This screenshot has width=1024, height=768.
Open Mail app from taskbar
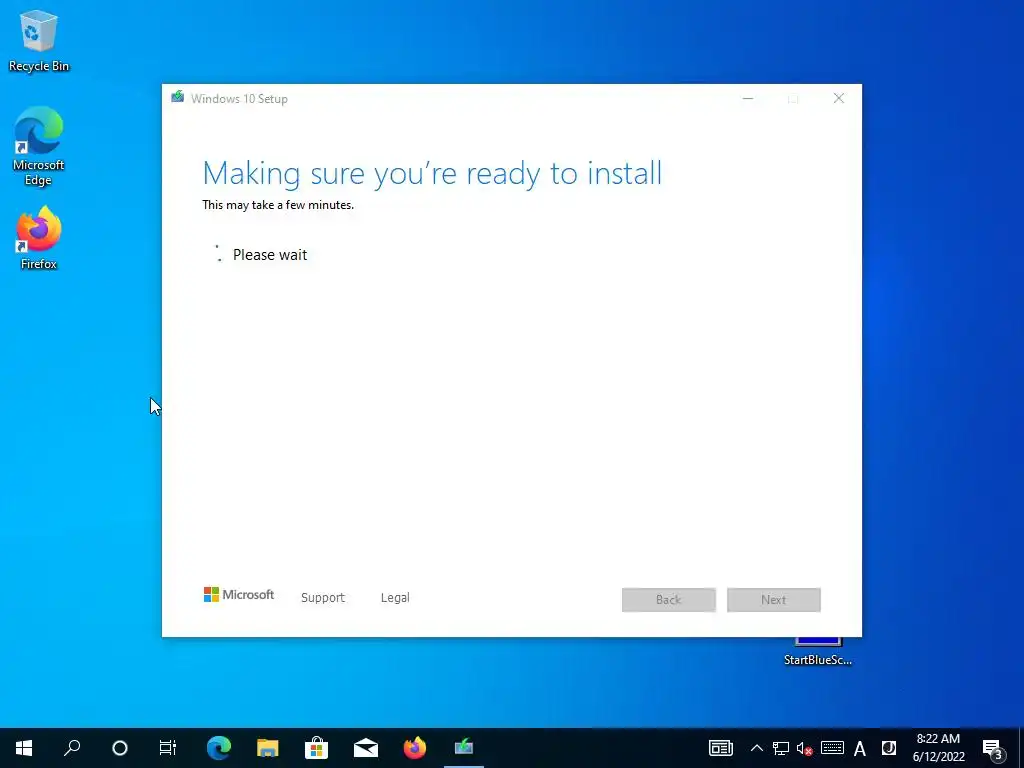click(x=366, y=748)
